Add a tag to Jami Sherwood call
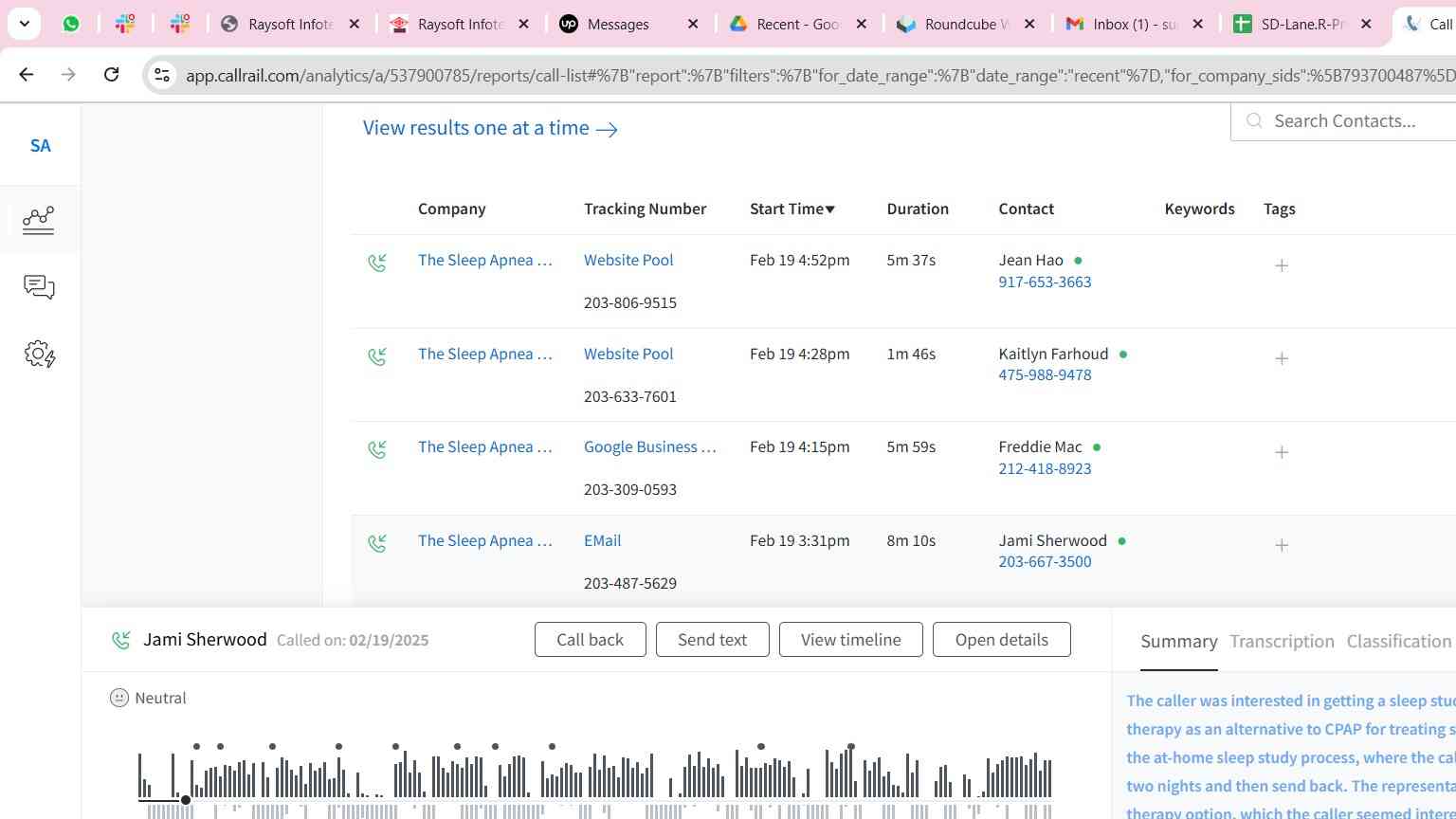The image size is (1456, 819). 1282,545
